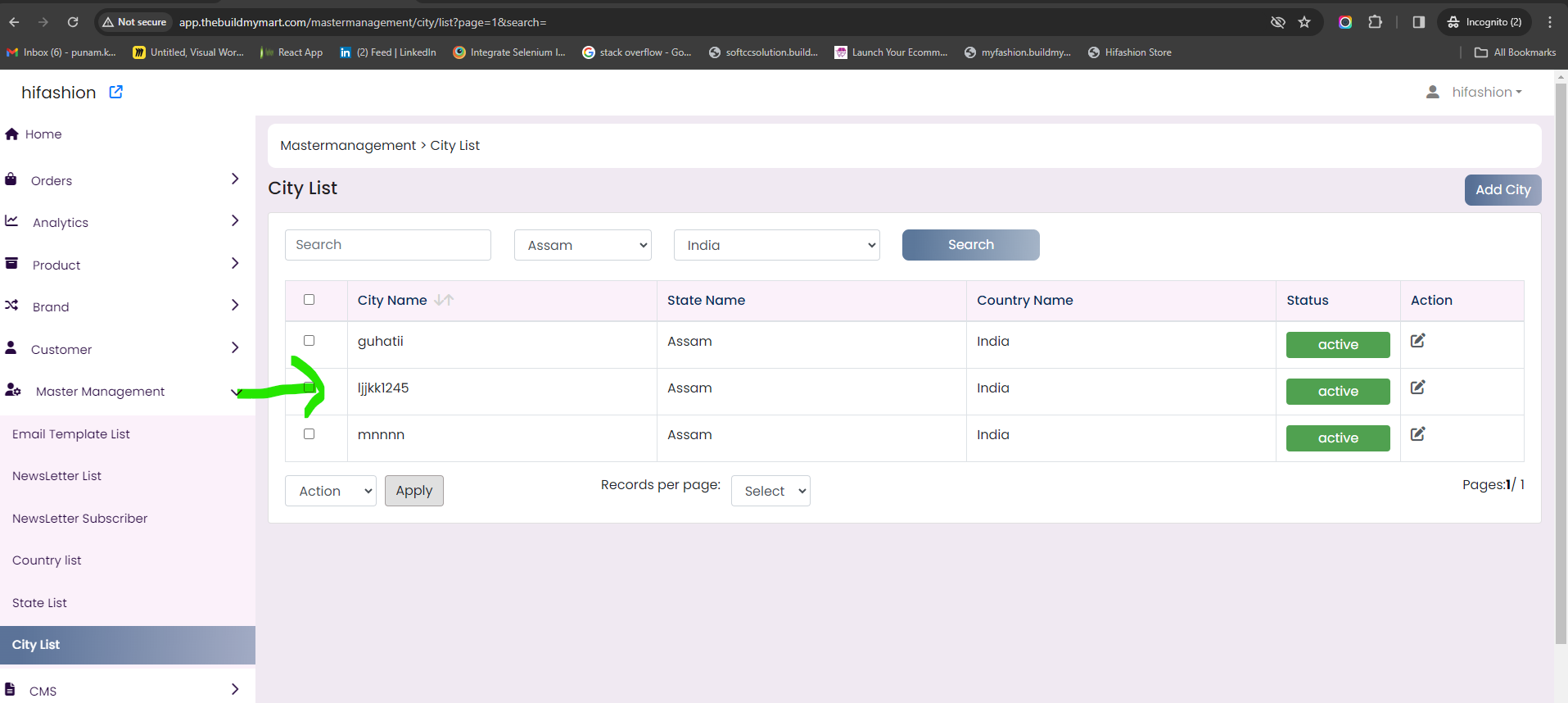Click the Orders bag icon
Image resolution: width=1568 pixels, height=703 pixels.
tap(11, 179)
